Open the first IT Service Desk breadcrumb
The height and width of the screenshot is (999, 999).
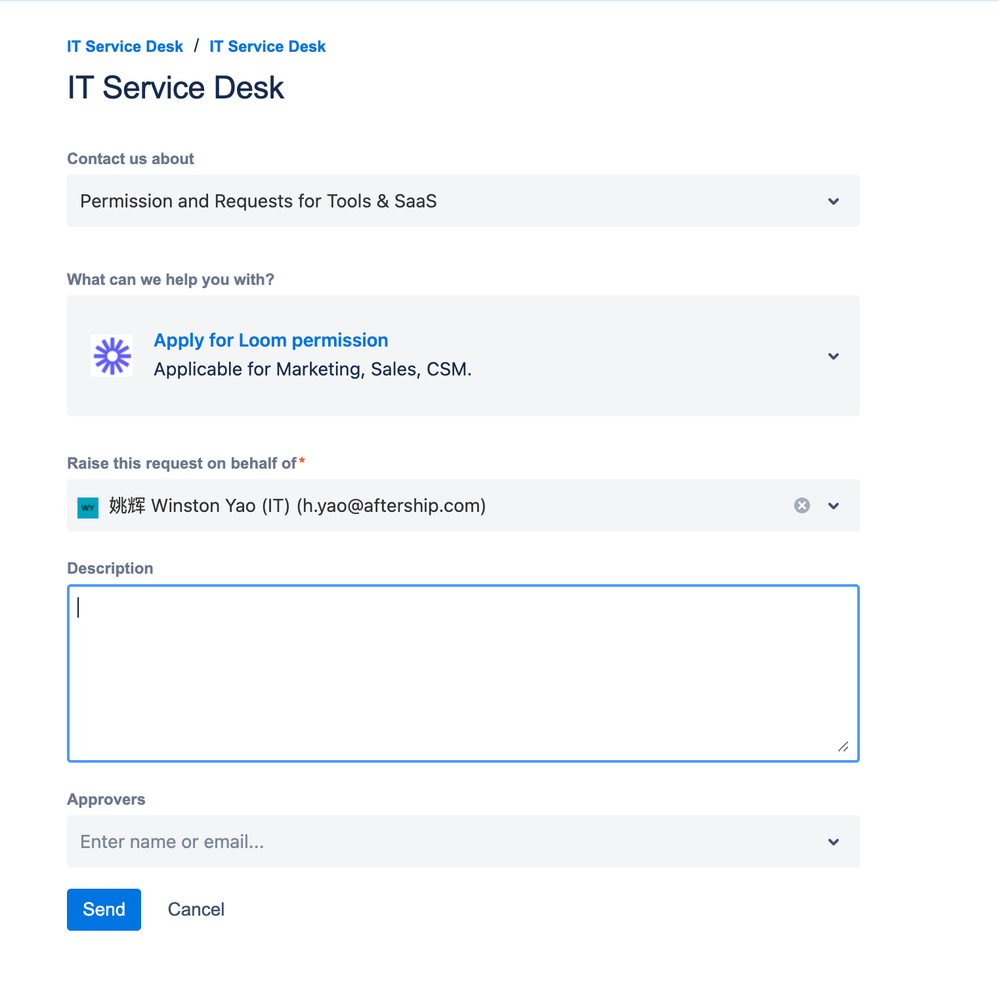point(125,47)
